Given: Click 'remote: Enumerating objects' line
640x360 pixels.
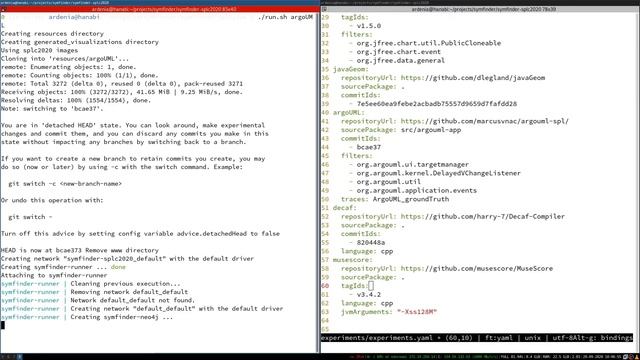Looking at the screenshot, I should pyautogui.click(x=69, y=67).
